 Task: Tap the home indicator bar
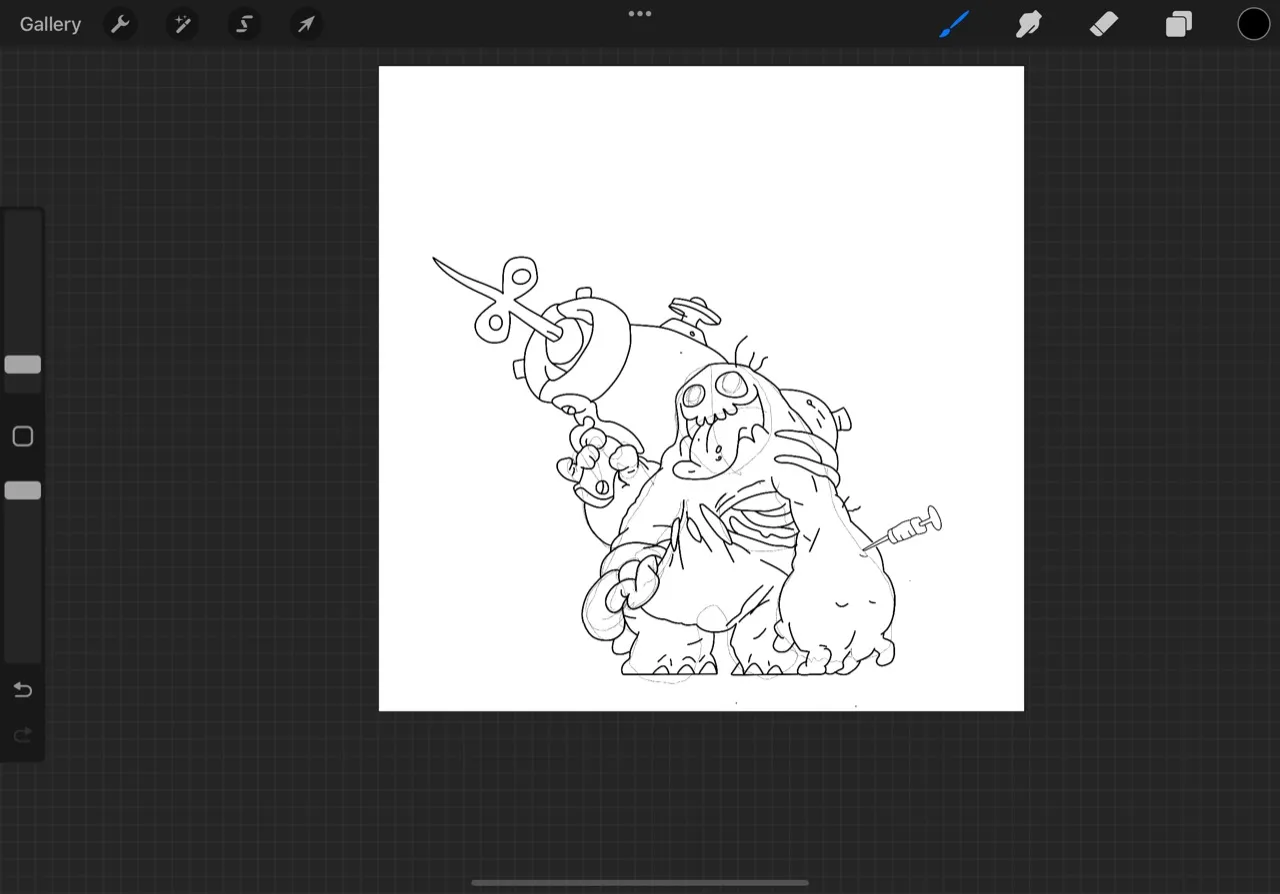[640, 883]
